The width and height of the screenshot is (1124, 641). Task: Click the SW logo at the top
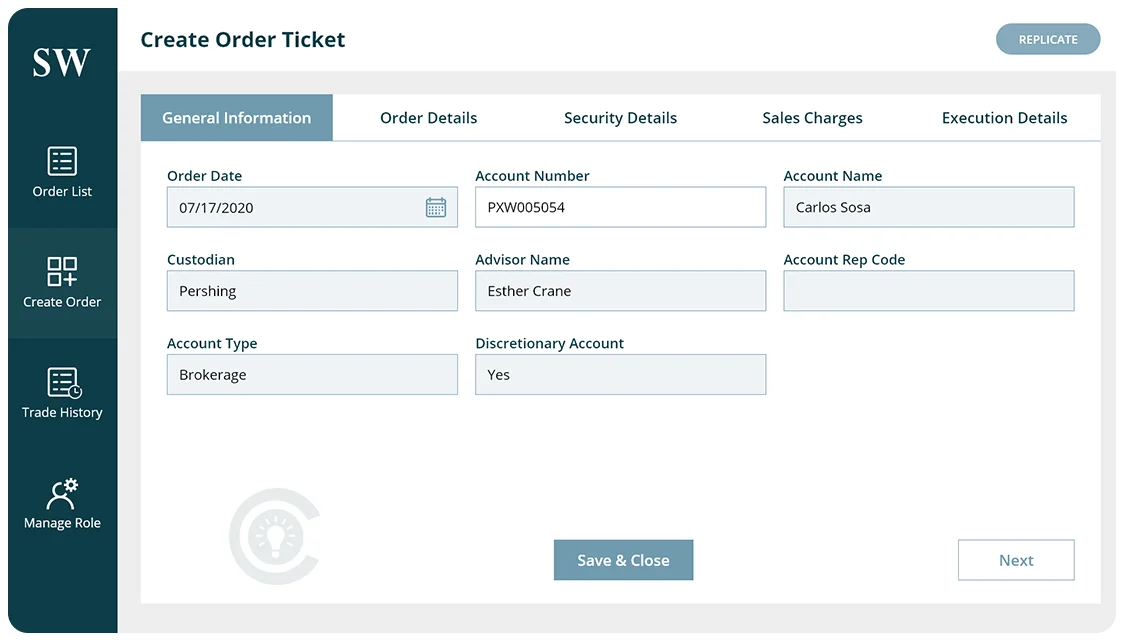62,60
